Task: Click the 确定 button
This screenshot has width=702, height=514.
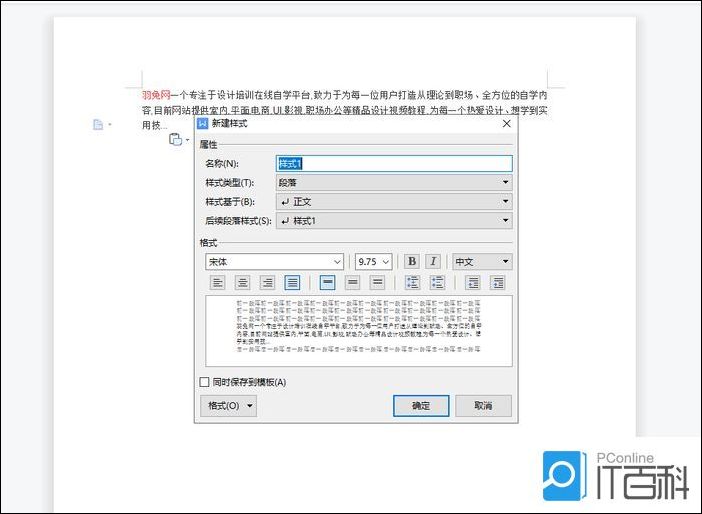Action: pos(421,406)
